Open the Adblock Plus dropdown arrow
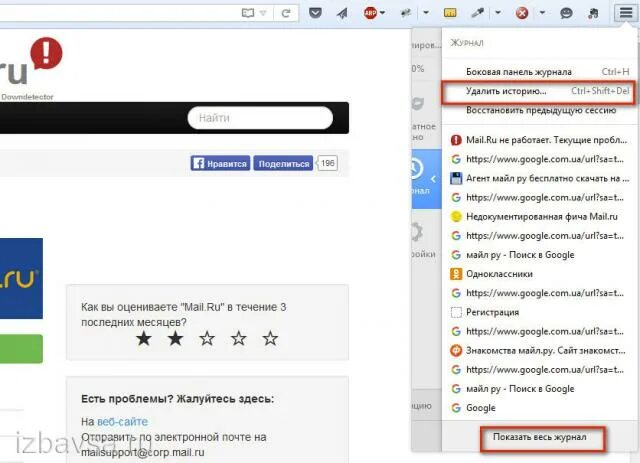Image resolution: width=640 pixels, height=463 pixels. coord(382,13)
